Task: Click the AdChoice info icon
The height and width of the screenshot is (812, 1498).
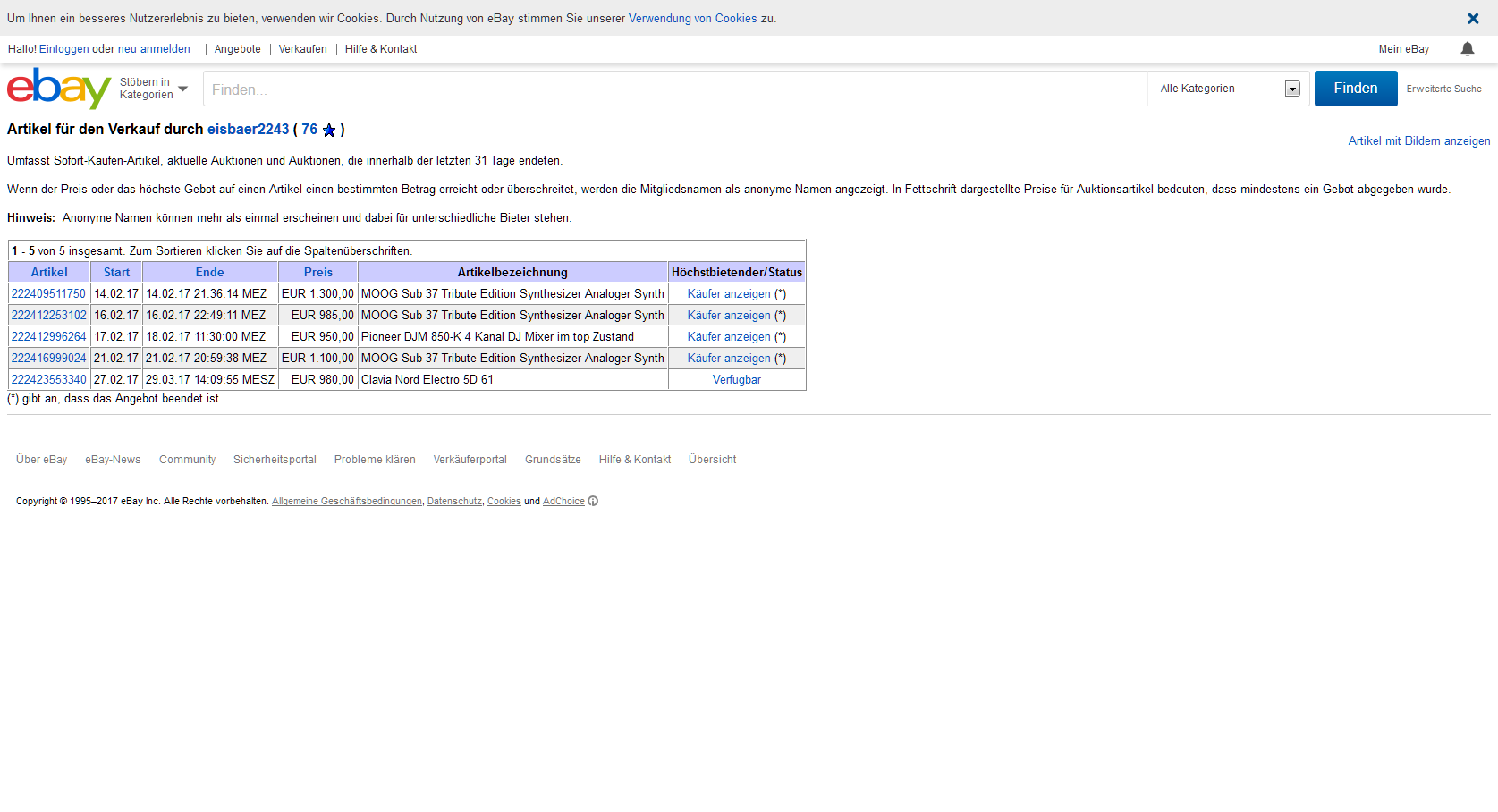Action: 593,502
